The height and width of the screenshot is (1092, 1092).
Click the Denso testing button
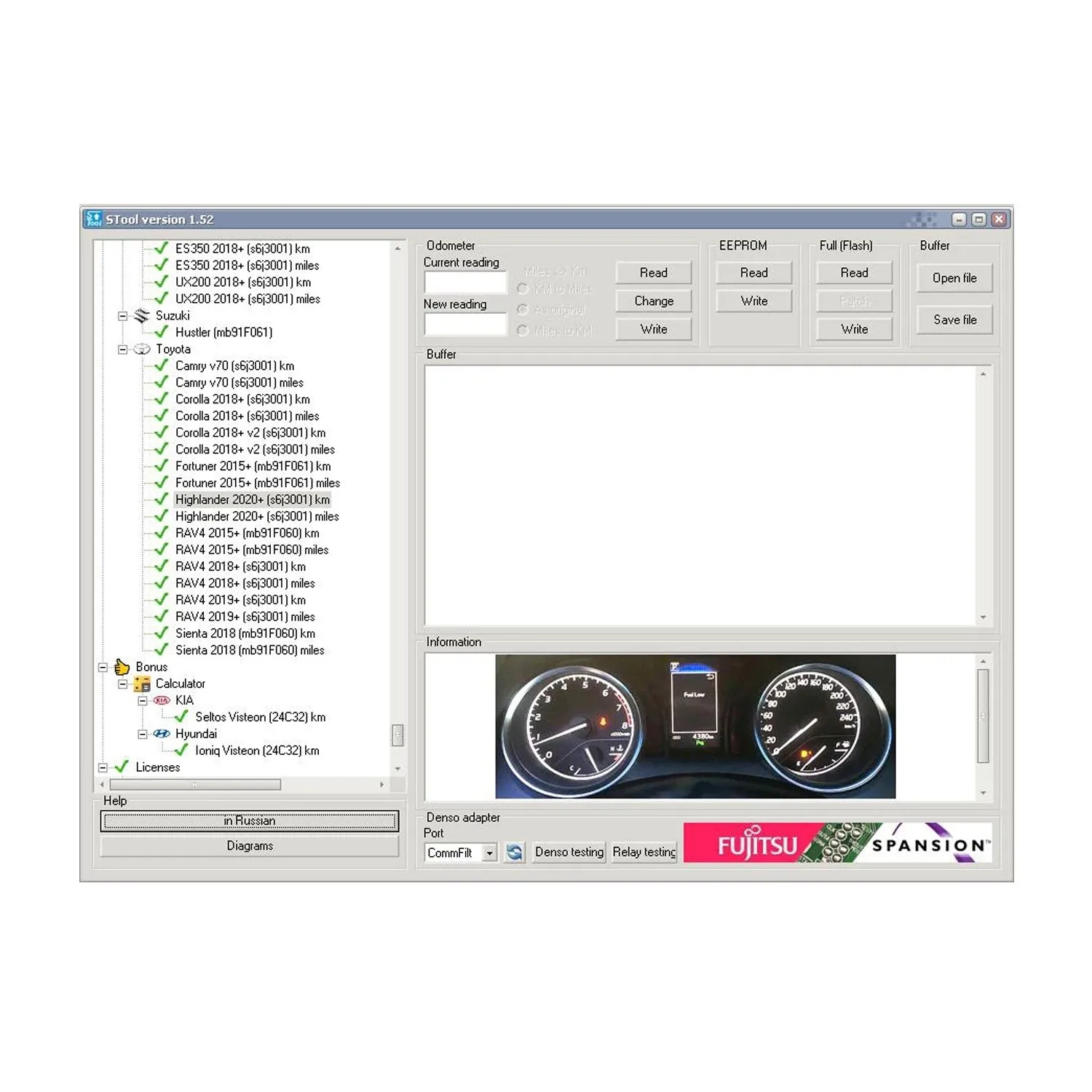(569, 852)
